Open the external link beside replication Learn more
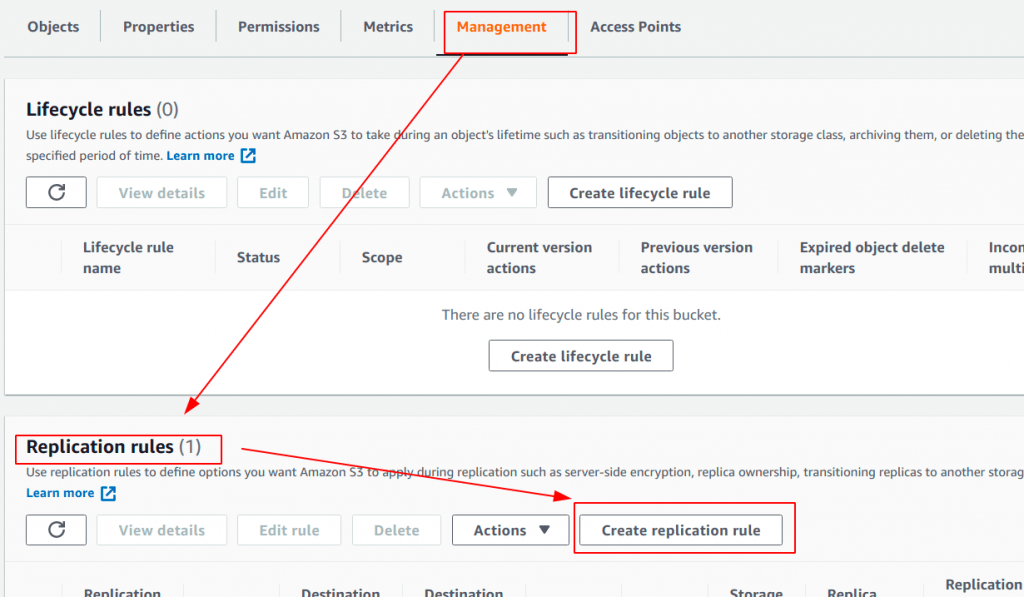 (110, 492)
